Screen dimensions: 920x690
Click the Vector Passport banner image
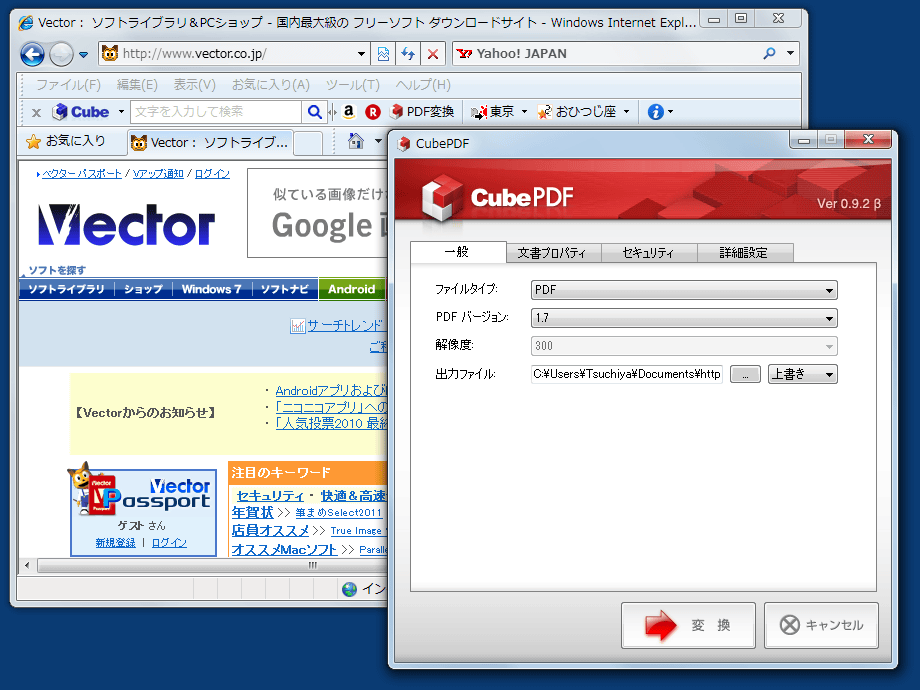pos(143,493)
